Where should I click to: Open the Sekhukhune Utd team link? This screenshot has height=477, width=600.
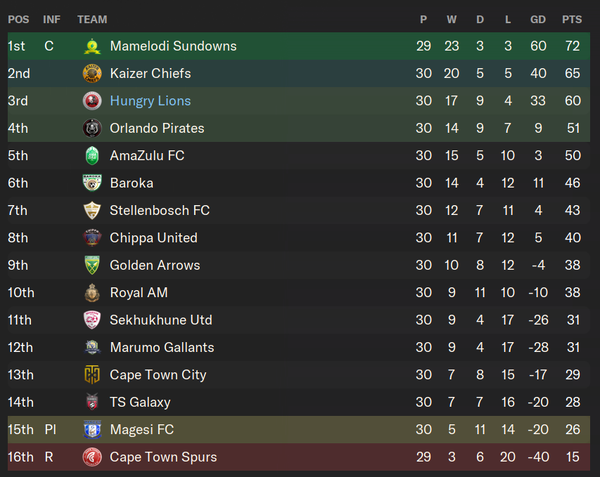160,320
